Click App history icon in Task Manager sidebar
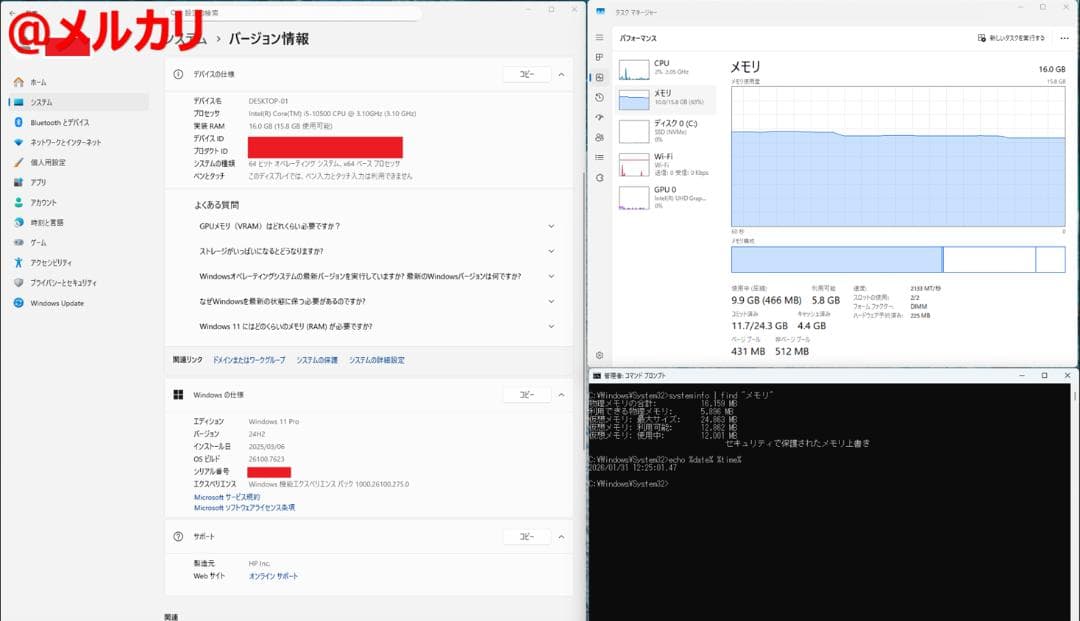1080x621 pixels. coord(599,97)
